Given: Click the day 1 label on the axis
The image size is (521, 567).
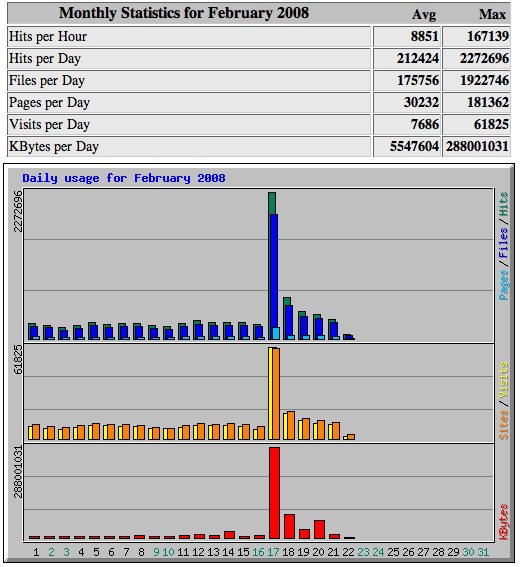Looking at the screenshot, I should [36, 552].
